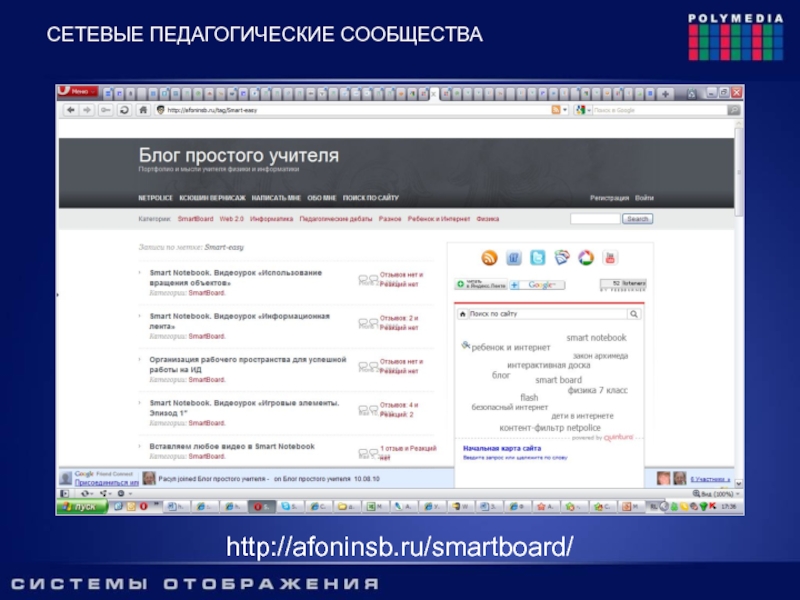Open the zoom Вид (100%) dropdown
This screenshot has height=600, width=800.
pos(716,494)
